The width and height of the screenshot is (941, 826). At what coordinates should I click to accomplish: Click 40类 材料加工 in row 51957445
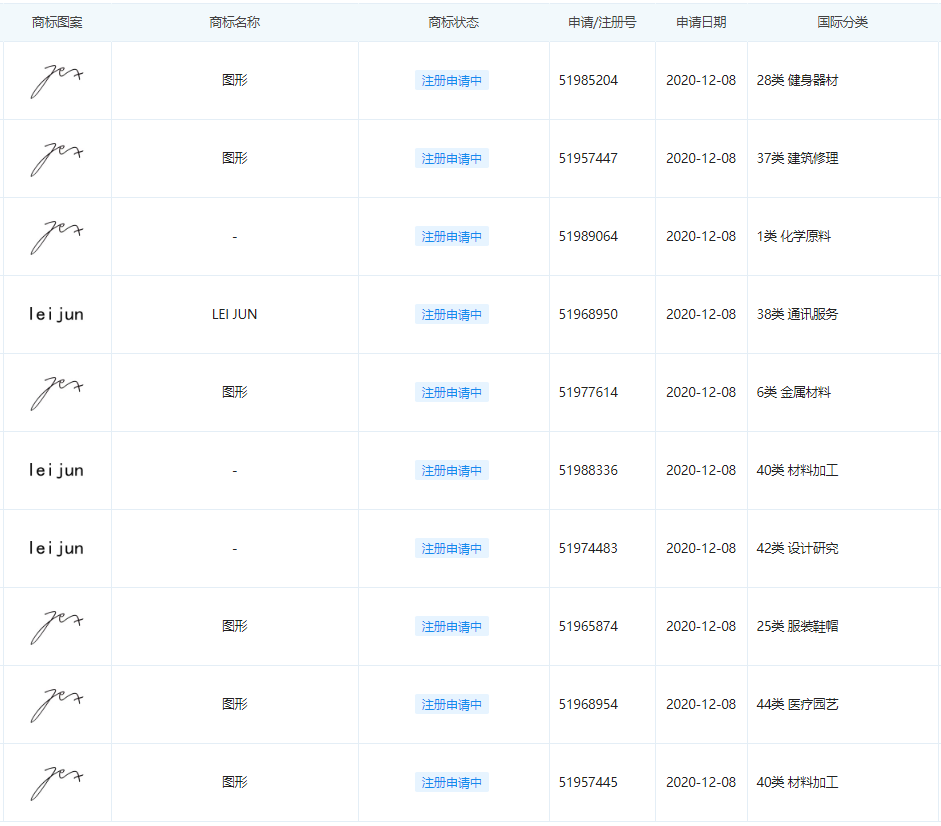[x=798, y=783]
